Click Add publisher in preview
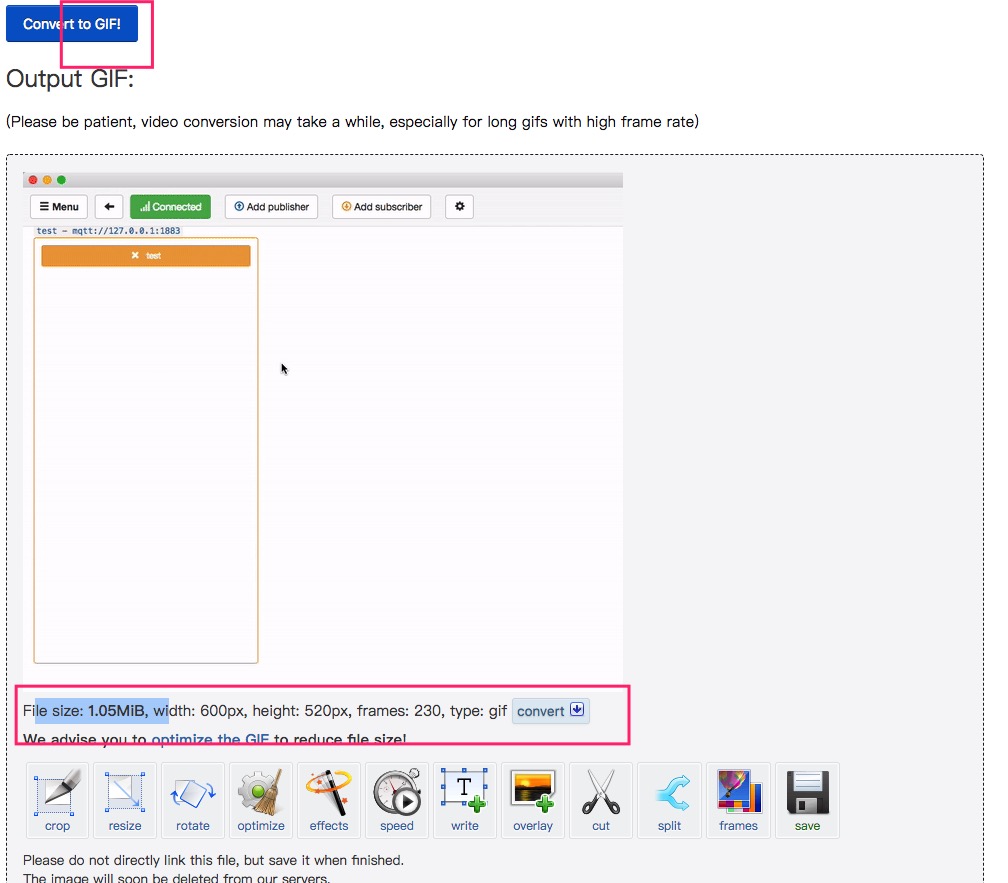Image resolution: width=1008 pixels, height=883 pixels. 271,206
